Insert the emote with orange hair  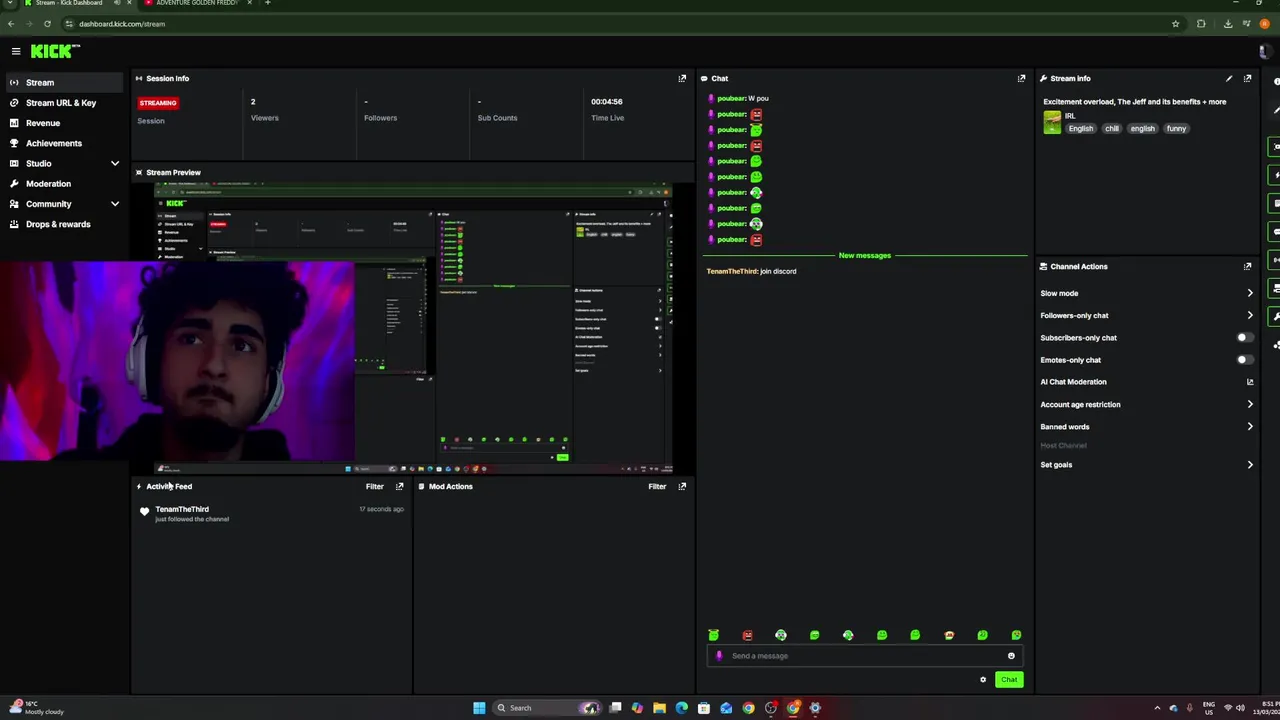[949, 635]
